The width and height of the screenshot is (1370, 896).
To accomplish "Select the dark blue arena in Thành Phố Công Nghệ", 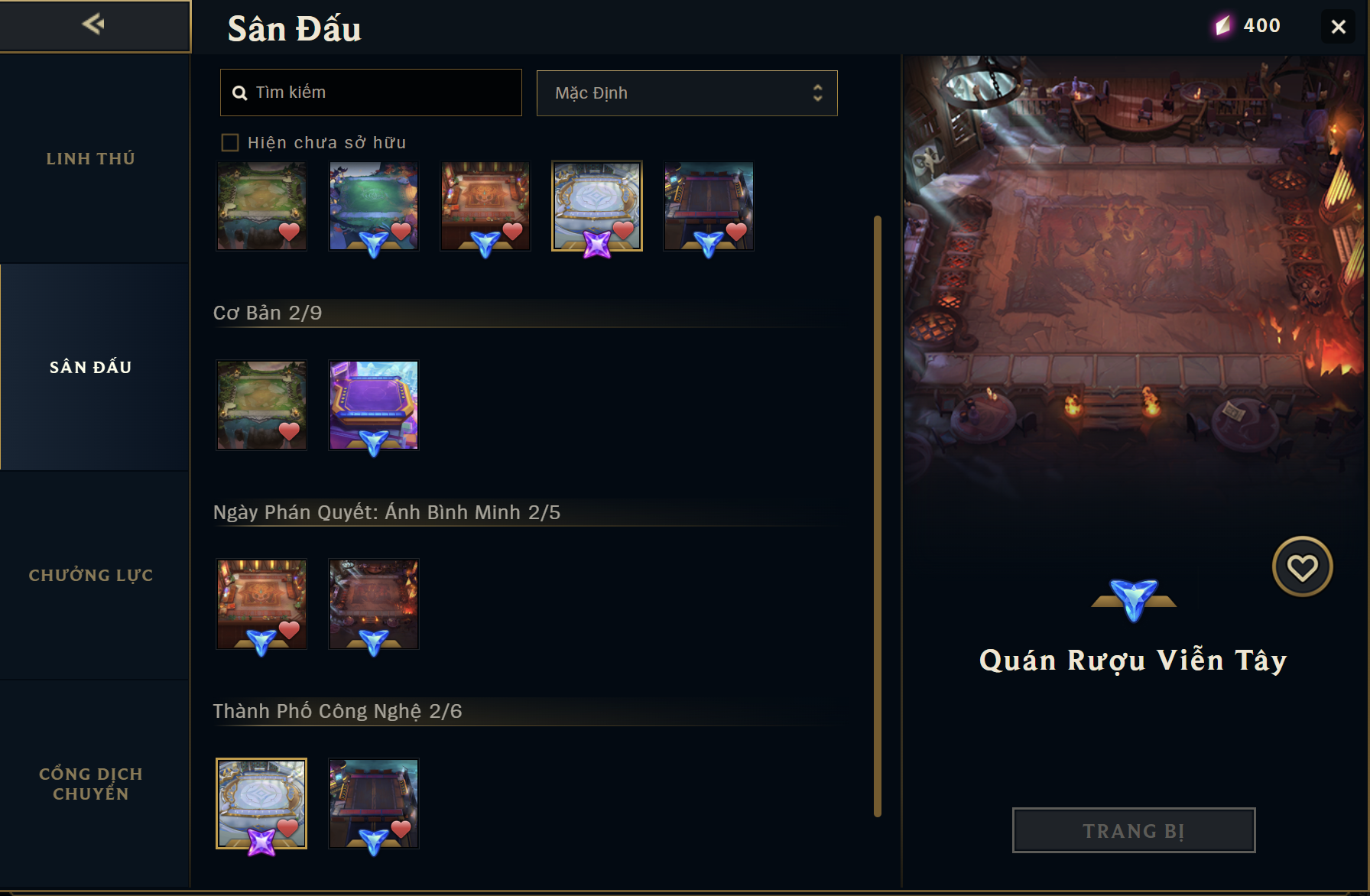I will coord(374,803).
